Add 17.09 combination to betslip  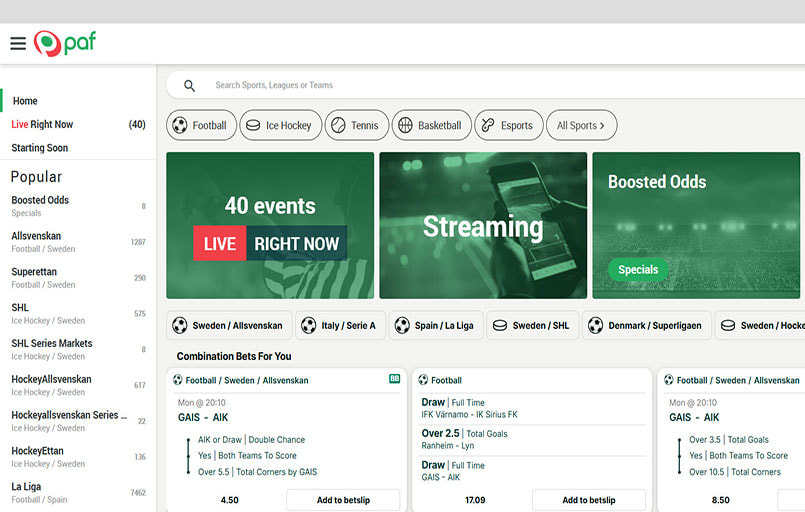[589, 500]
